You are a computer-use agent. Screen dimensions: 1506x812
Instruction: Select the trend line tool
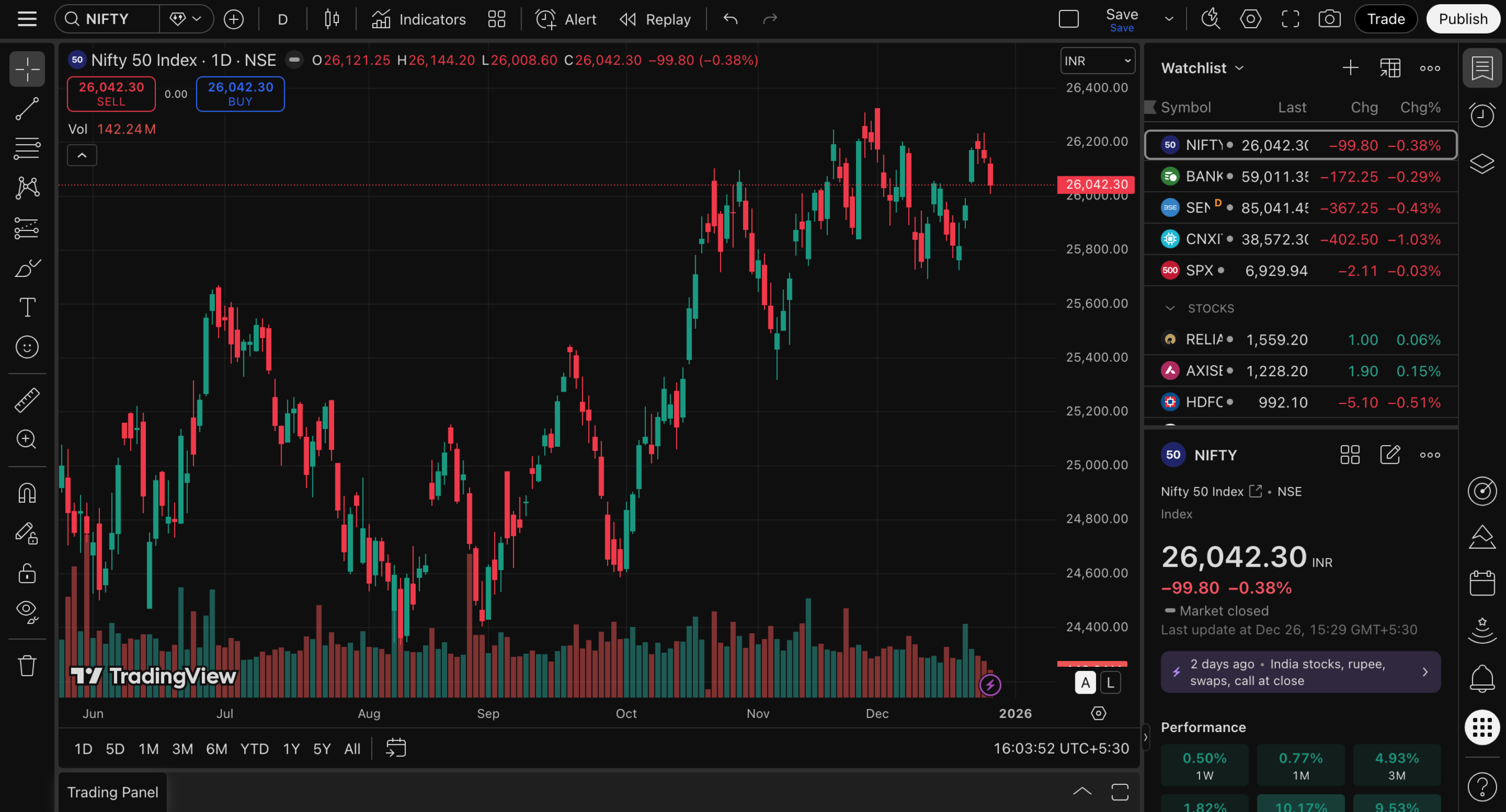coord(26,109)
